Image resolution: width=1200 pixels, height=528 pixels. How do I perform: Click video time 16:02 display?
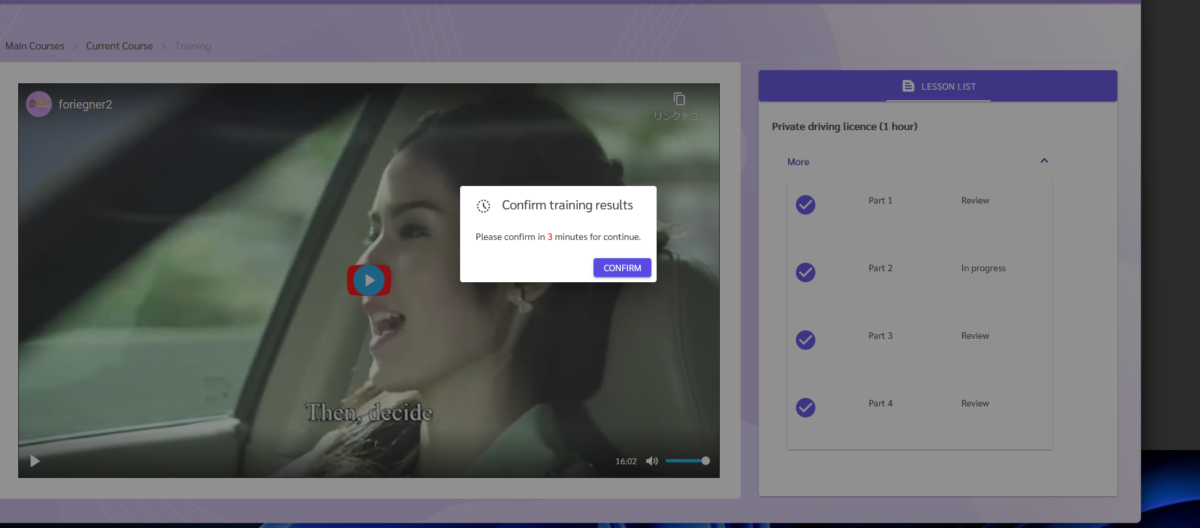(626, 461)
